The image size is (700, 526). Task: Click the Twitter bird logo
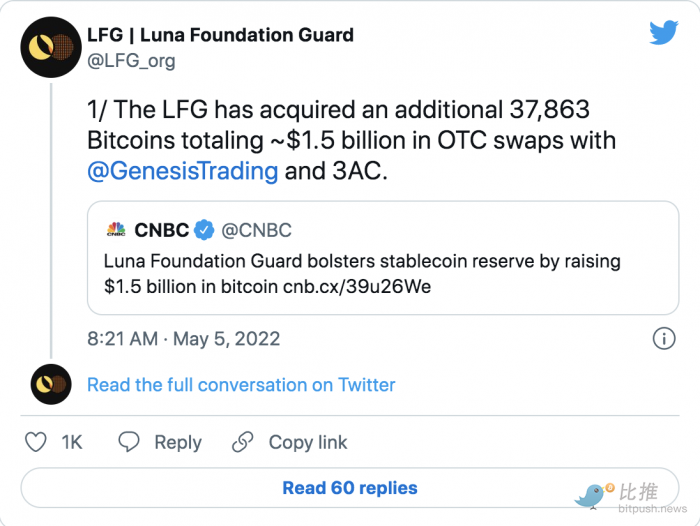[x=663, y=33]
